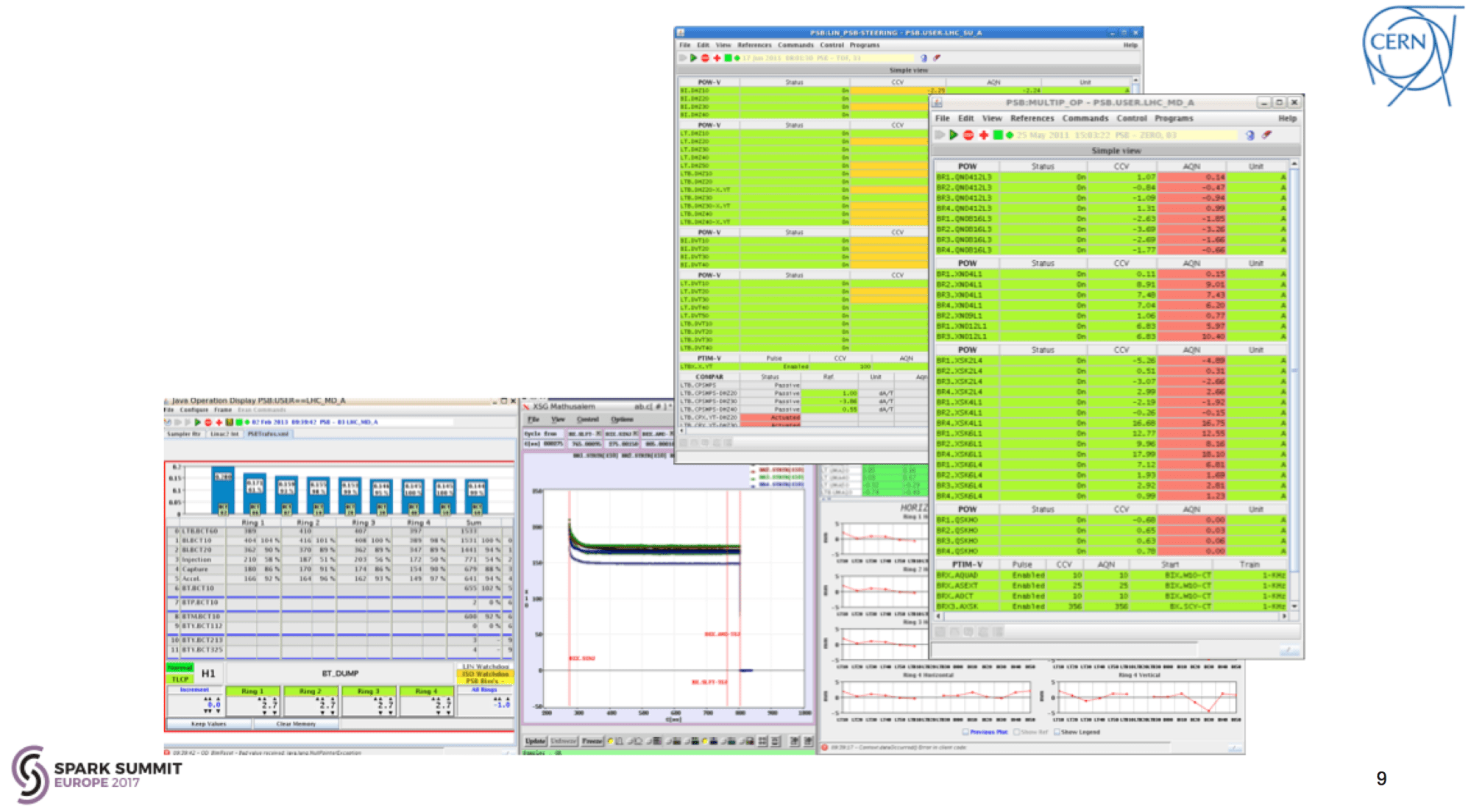
Task: Click green square icon in MULTIP_OP toolbar
Action: (x=998, y=135)
